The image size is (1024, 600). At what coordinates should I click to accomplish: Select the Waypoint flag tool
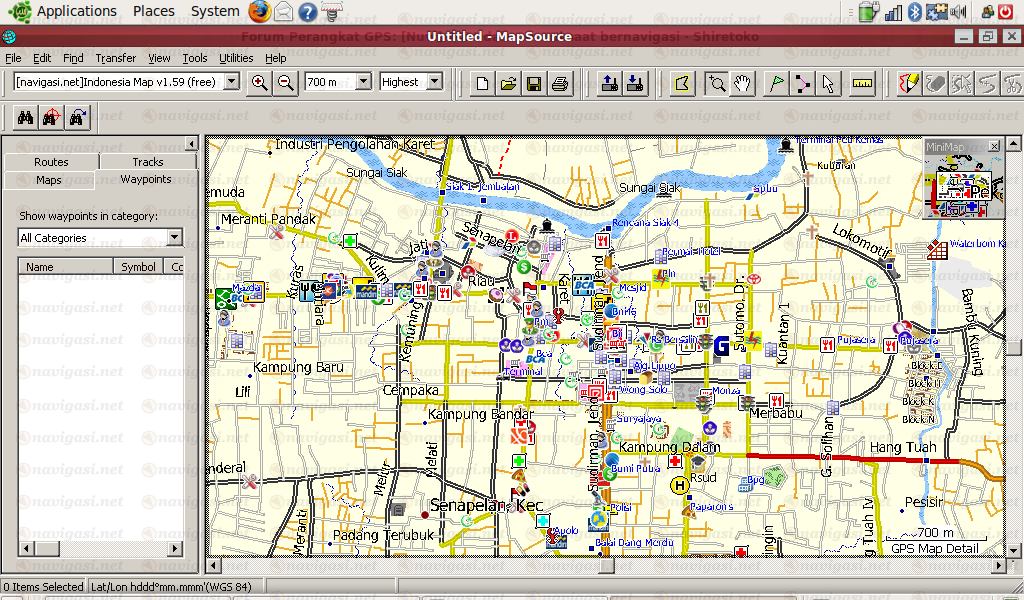(x=776, y=83)
